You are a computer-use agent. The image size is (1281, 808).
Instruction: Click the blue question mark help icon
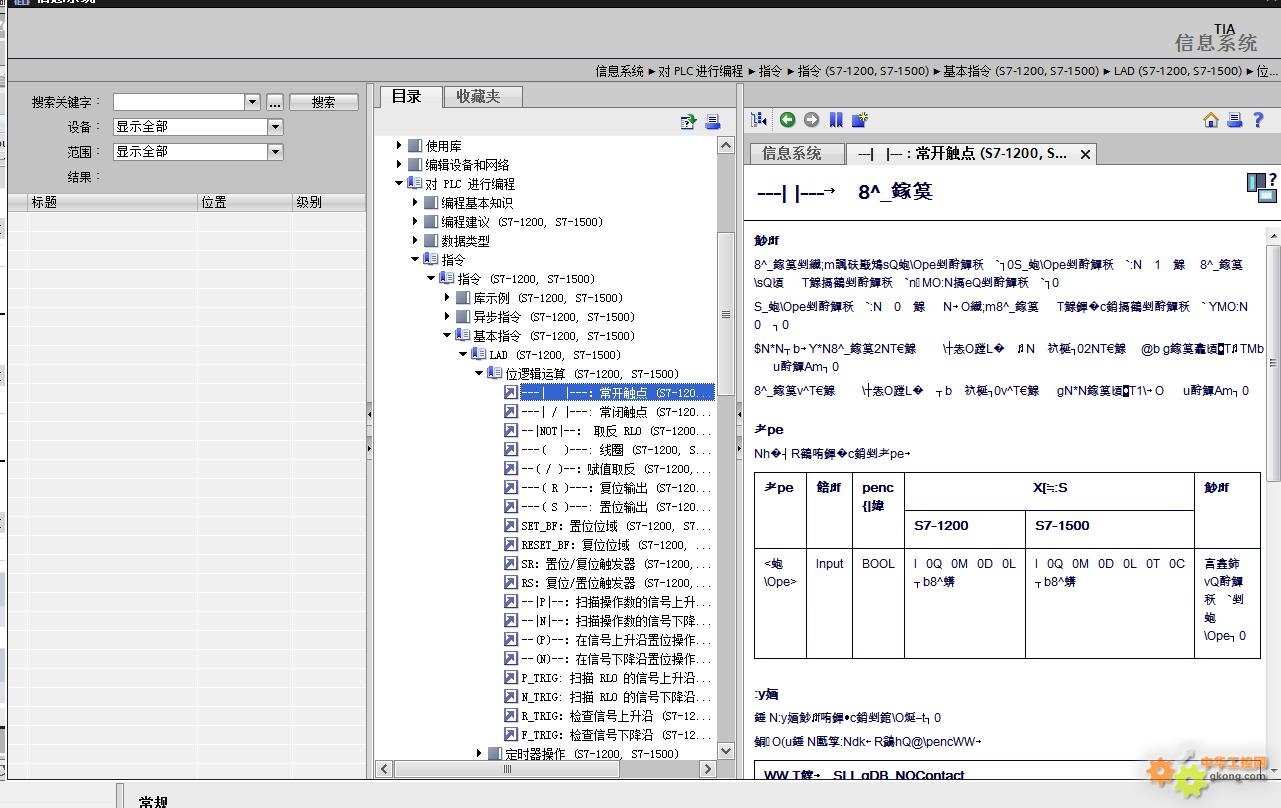coord(1258,120)
